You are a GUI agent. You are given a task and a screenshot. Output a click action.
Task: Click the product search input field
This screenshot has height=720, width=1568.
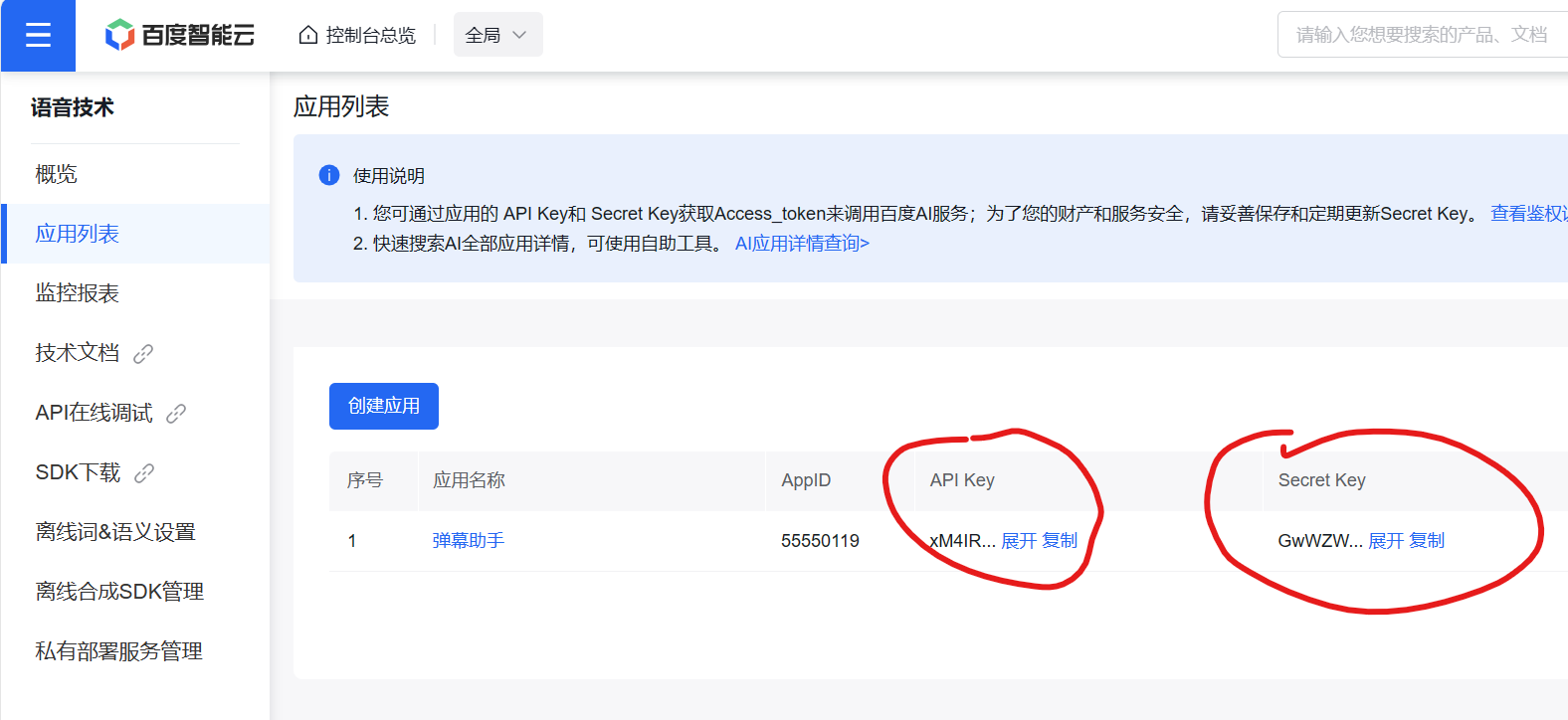[1423, 35]
